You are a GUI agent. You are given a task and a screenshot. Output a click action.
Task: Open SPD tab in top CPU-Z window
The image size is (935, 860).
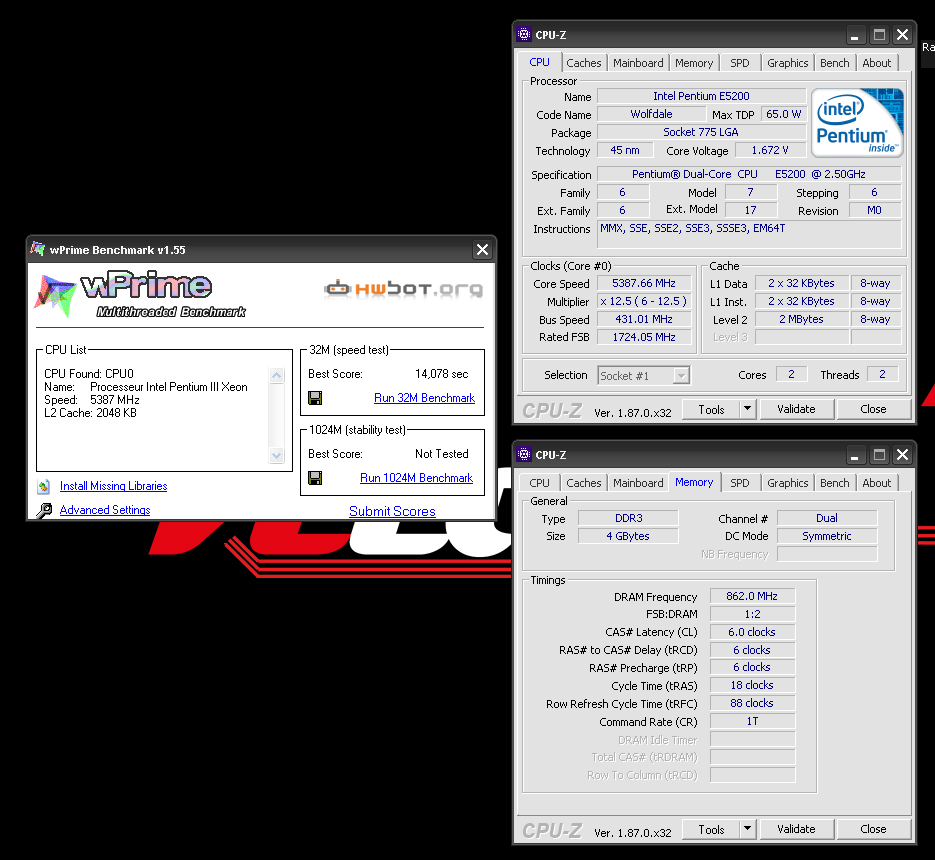740,63
